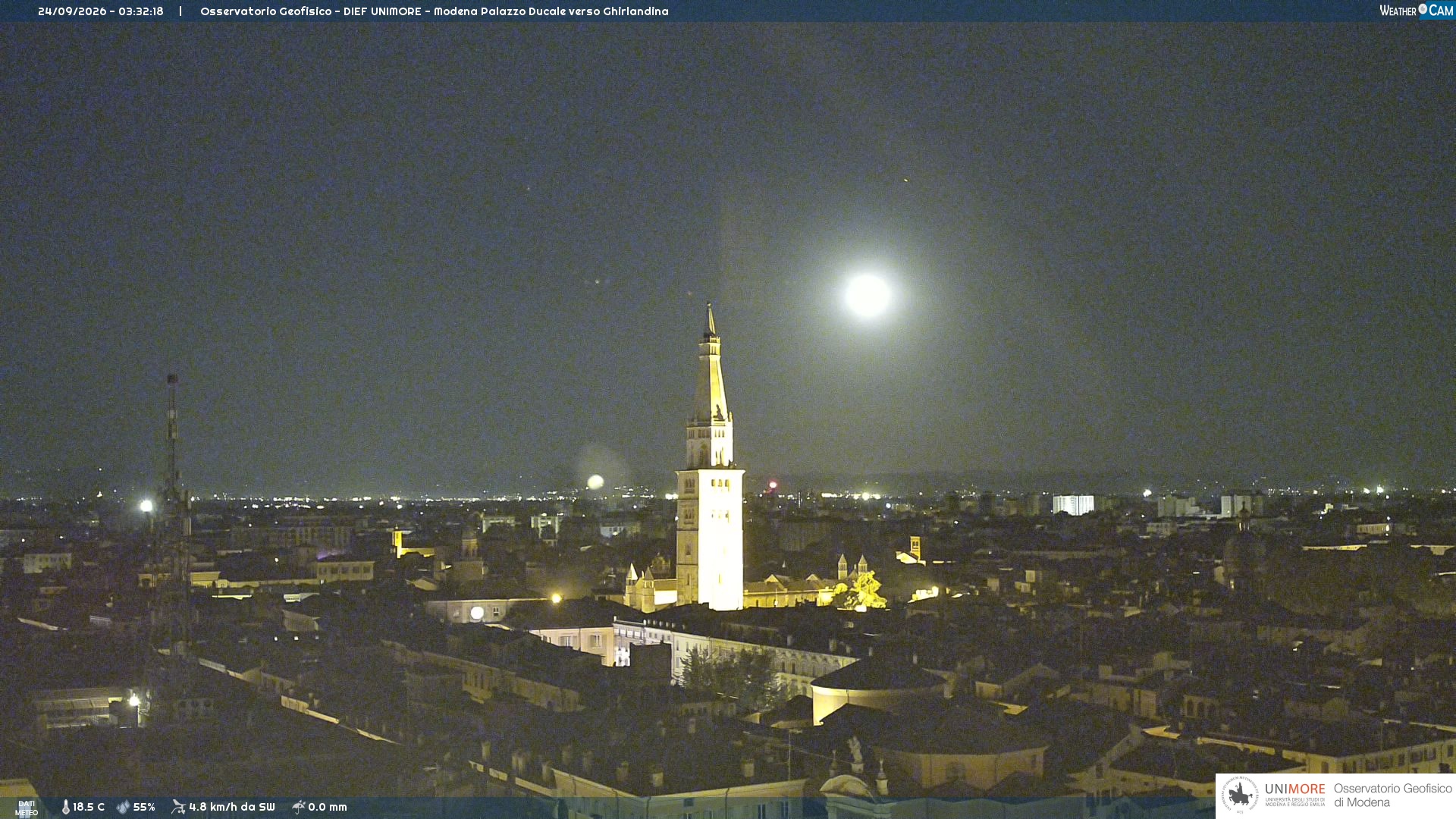Click the Osservatorio Geofisico camera title
Viewport: 1456px width, 819px height.
[435, 11]
